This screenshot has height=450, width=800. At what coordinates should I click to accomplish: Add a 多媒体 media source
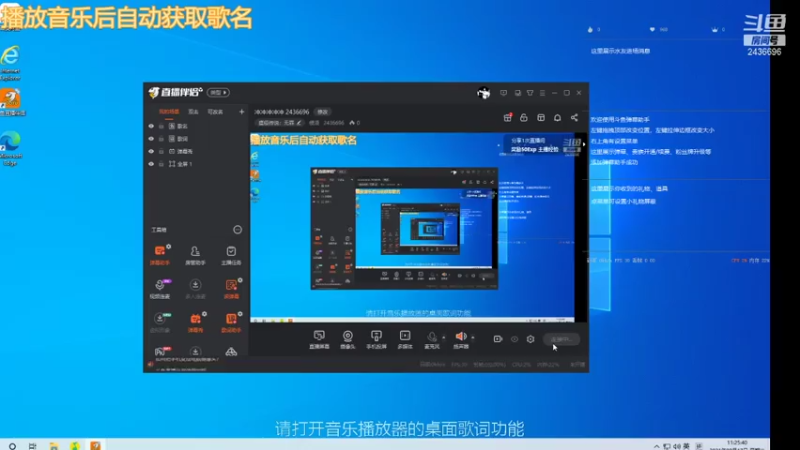click(405, 339)
